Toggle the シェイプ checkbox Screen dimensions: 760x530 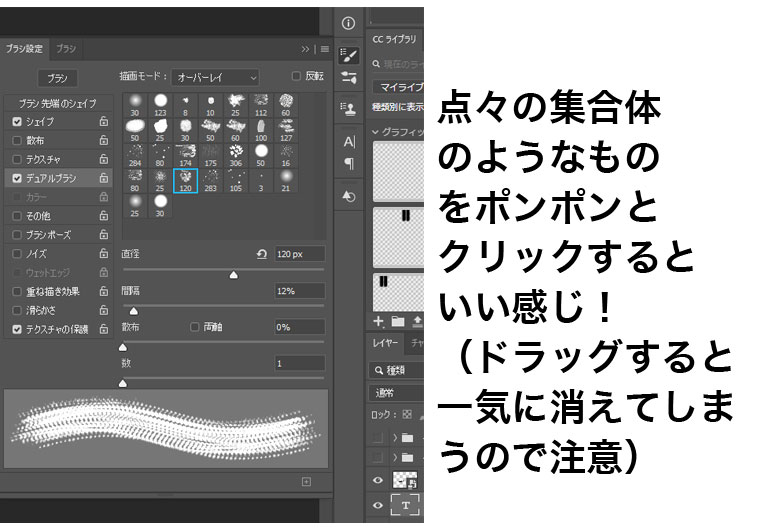pyautogui.click(x=17, y=122)
